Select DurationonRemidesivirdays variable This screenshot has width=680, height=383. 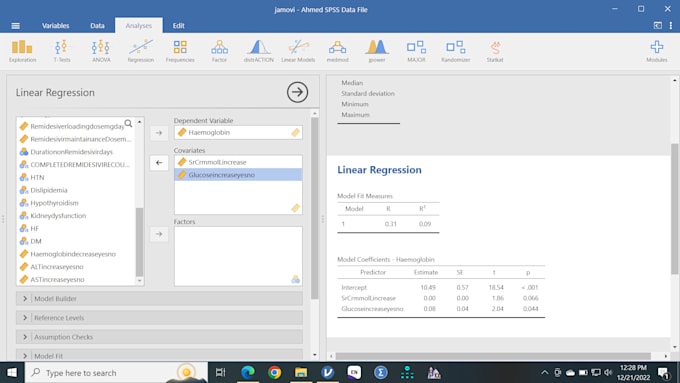[x=76, y=152]
